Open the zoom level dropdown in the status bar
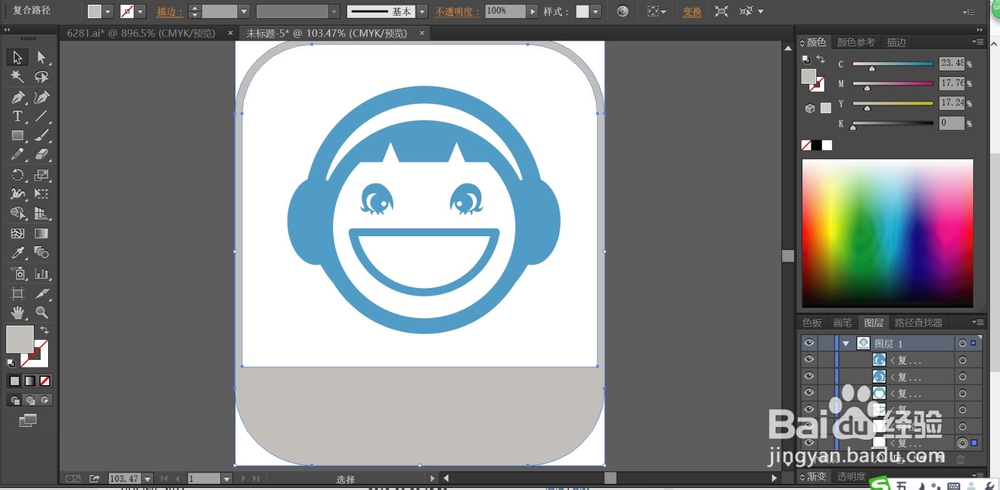 click(x=147, y=479)
